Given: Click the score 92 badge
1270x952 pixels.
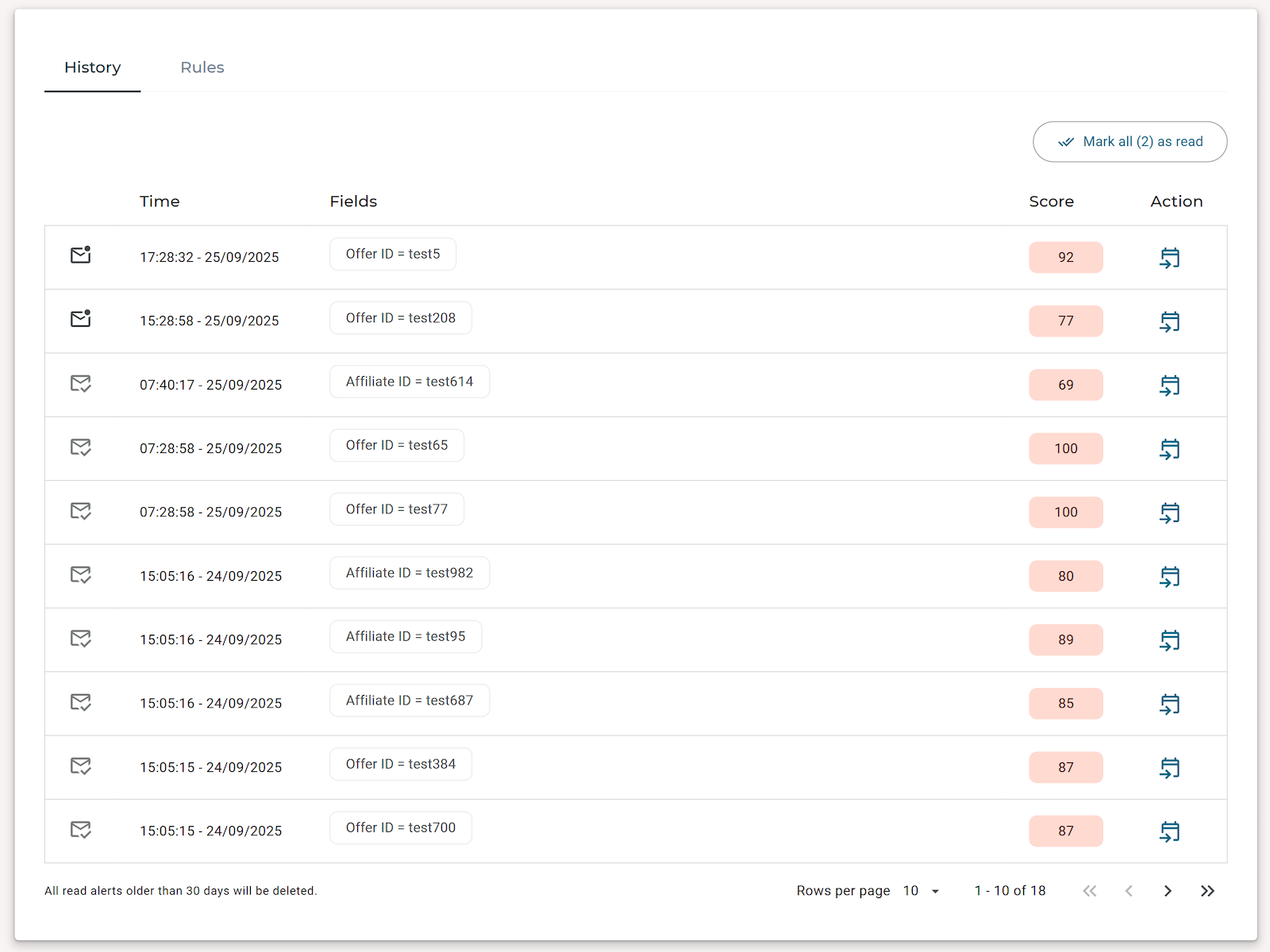Looking at the screenshot, I should point(1065,258).
